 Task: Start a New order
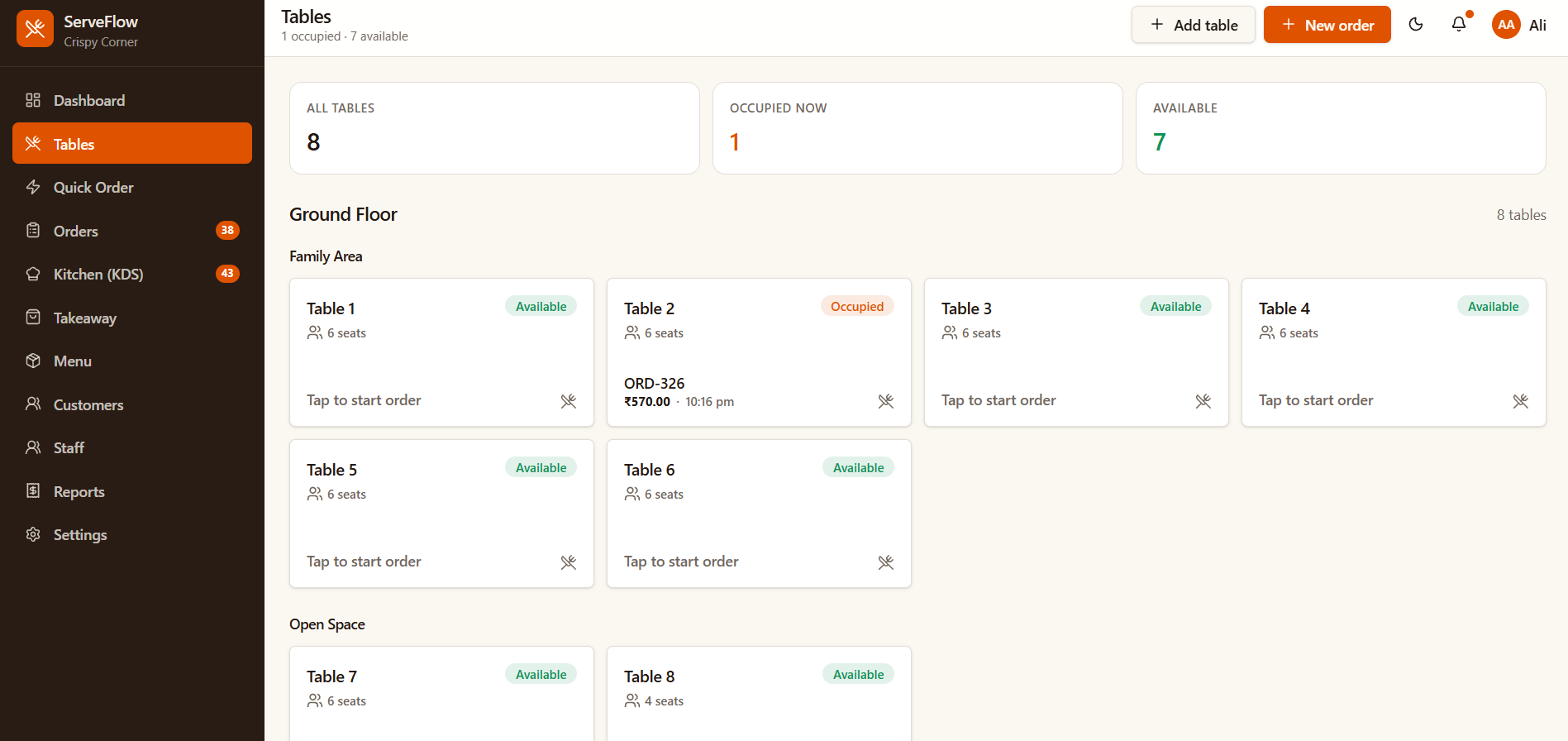coord(1327,25)
